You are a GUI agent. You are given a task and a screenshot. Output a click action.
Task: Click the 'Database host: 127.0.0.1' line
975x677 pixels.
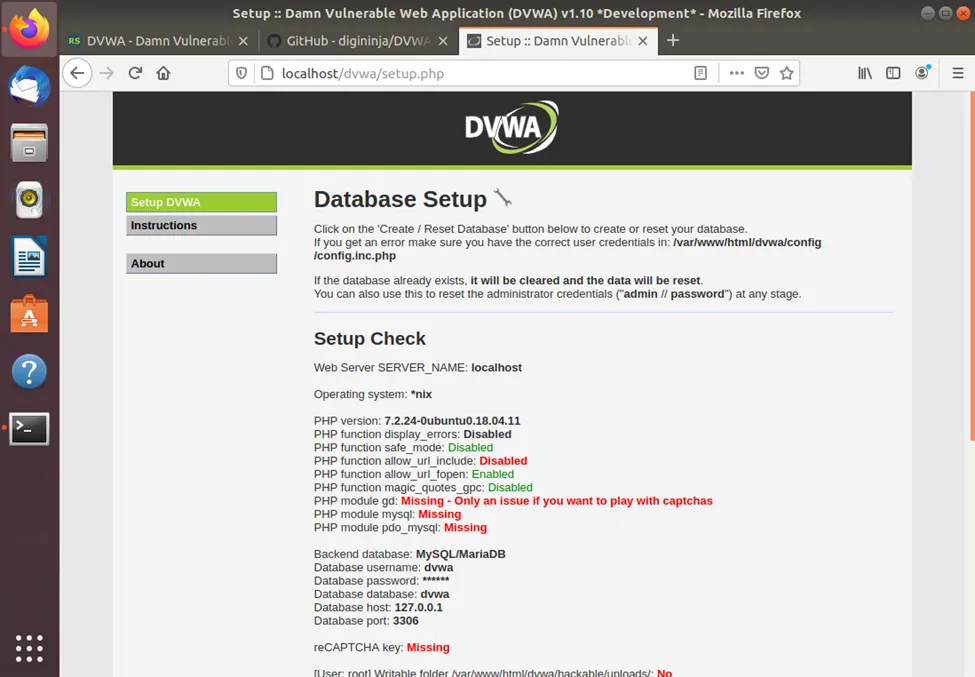click(378, 607)
